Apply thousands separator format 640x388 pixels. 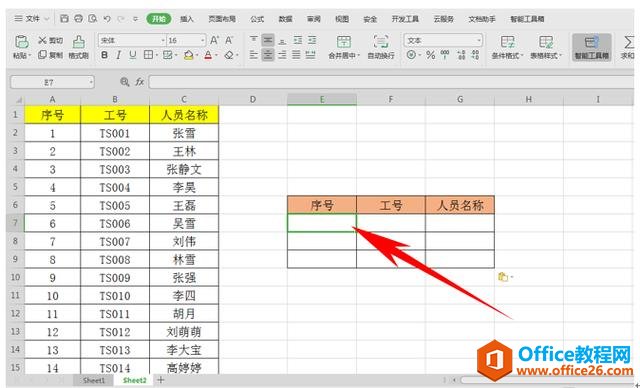tap(445, 55)
